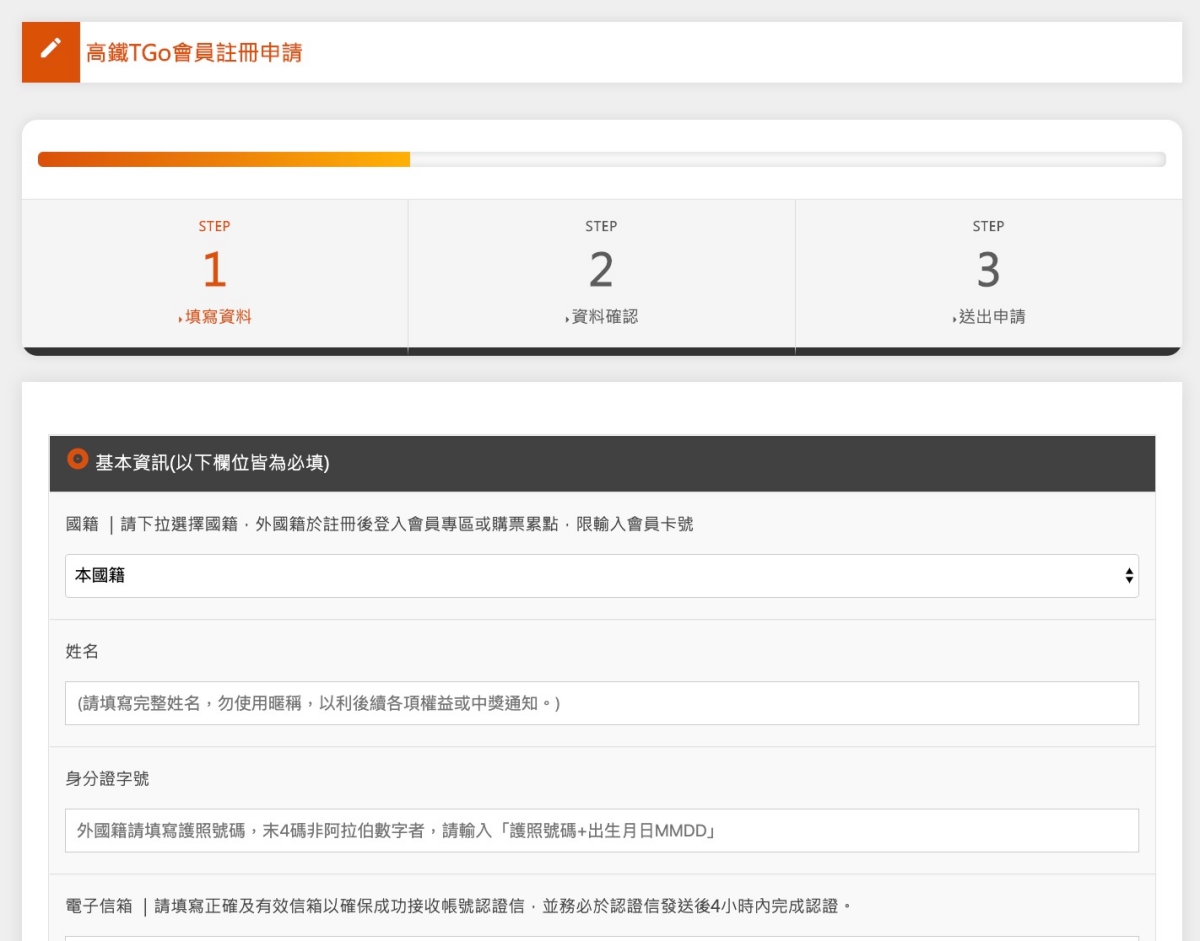Click the orange registration progress bar
This screenshot has width=1200, height=941.
(x=224, y=159)
